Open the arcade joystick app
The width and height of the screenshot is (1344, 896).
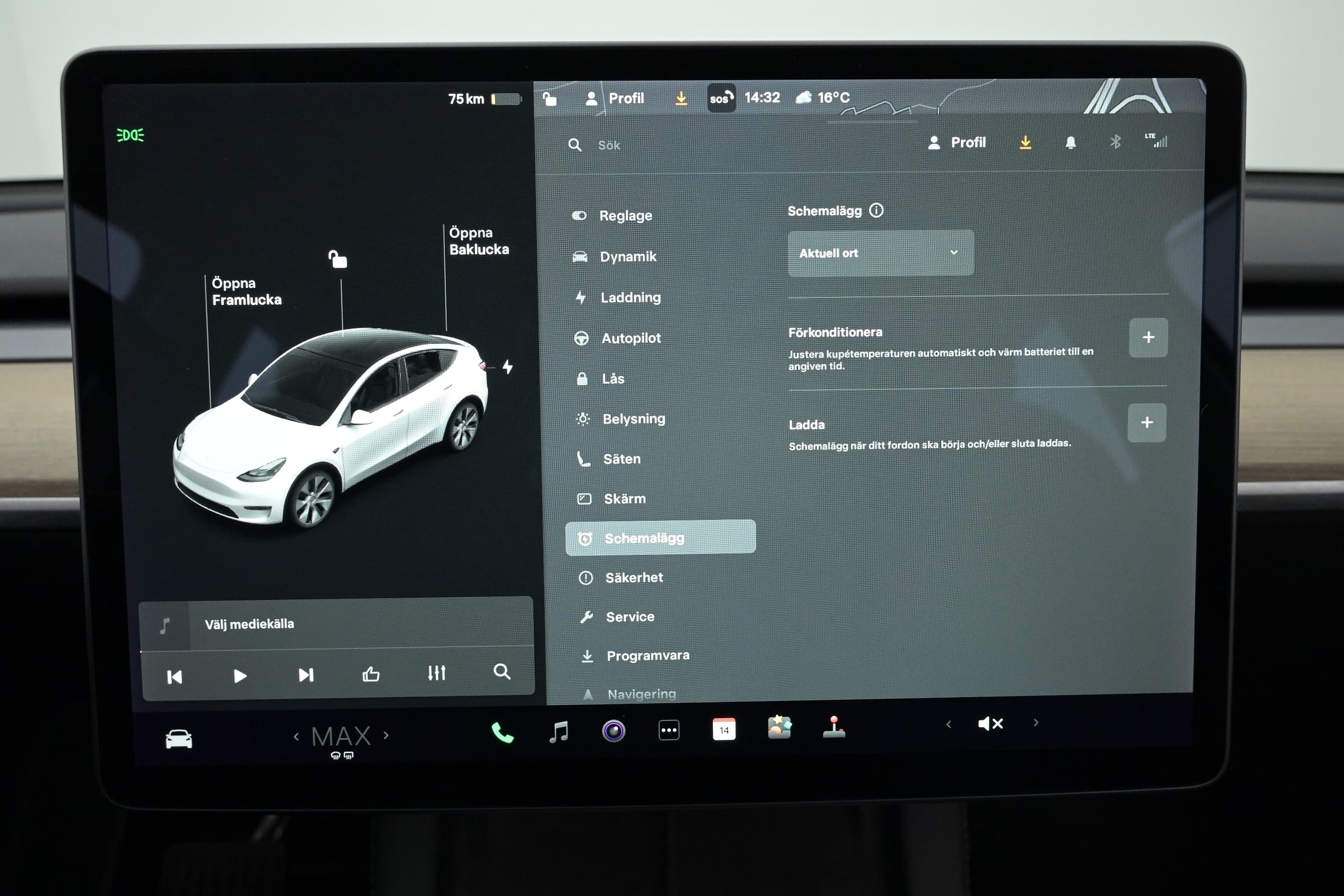(834, 727)
